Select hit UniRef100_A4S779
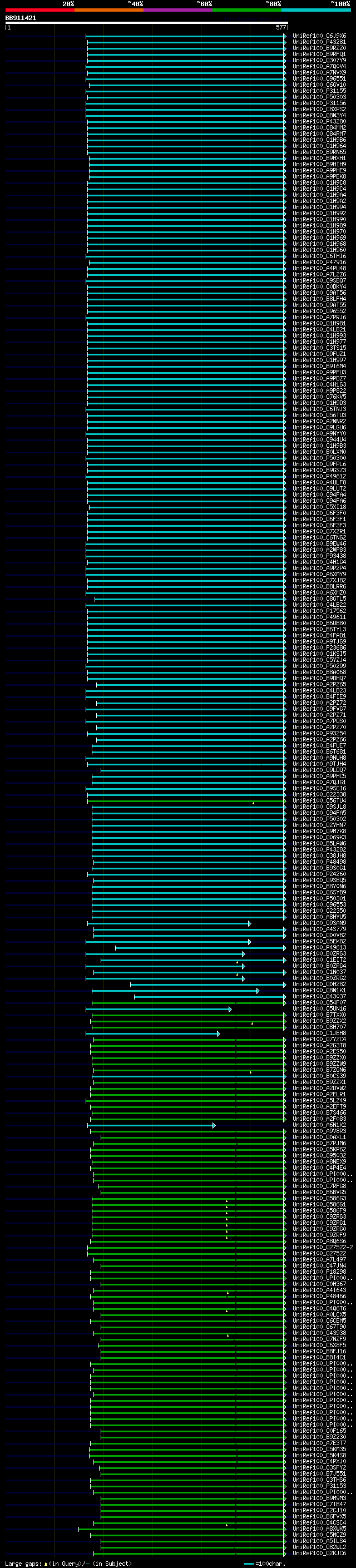Viewport: 356px width, 1568px height. [319, 929]
